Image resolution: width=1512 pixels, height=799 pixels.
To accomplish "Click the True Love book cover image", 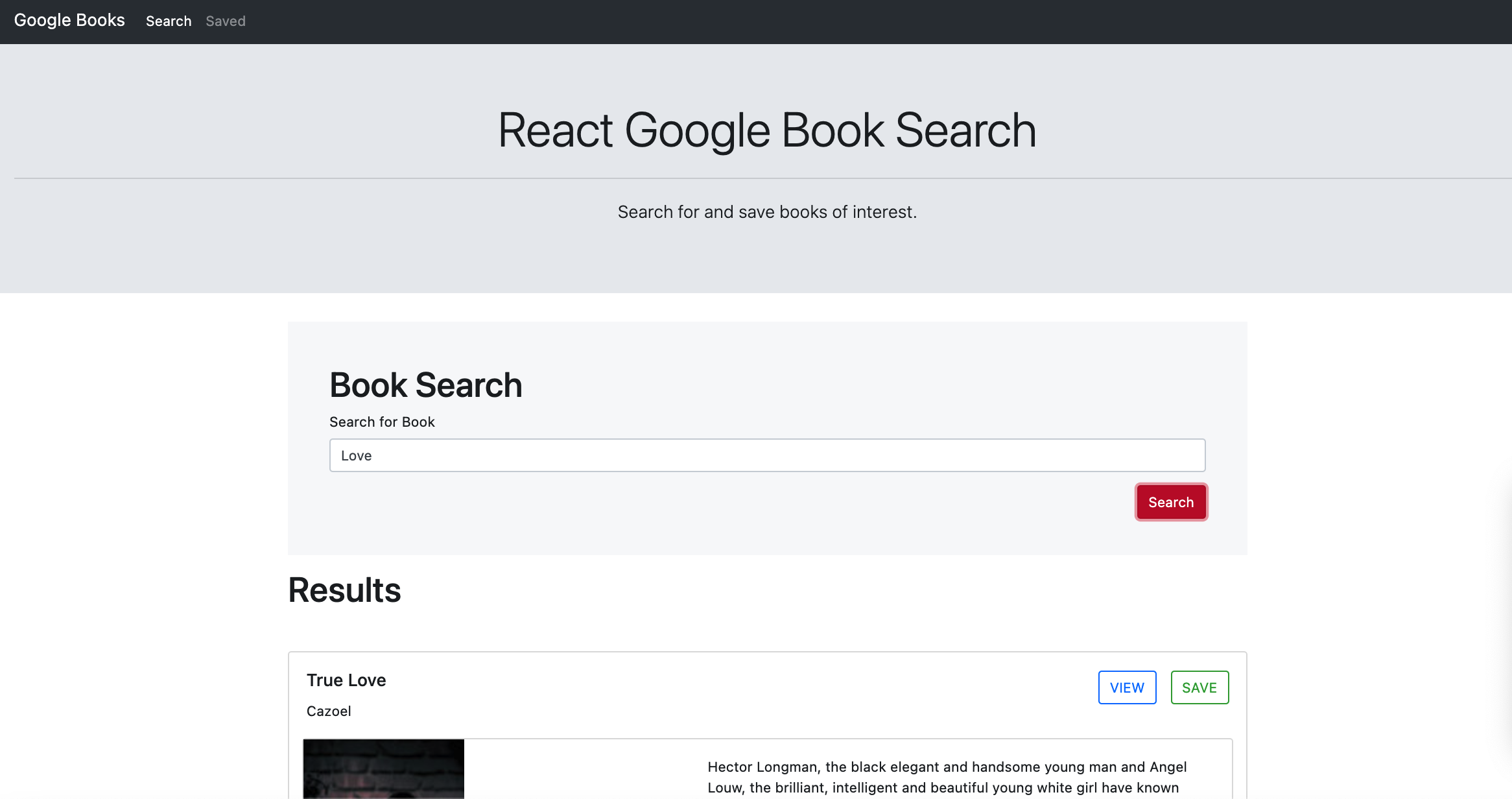I will click(x=383, y=769).
